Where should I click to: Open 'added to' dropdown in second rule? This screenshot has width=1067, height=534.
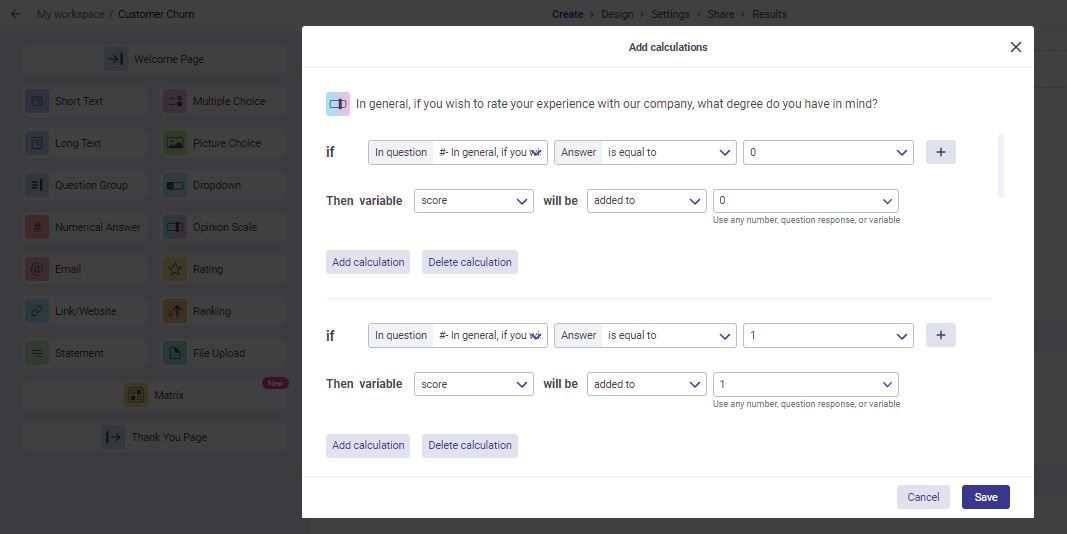[x=646, y=384]
